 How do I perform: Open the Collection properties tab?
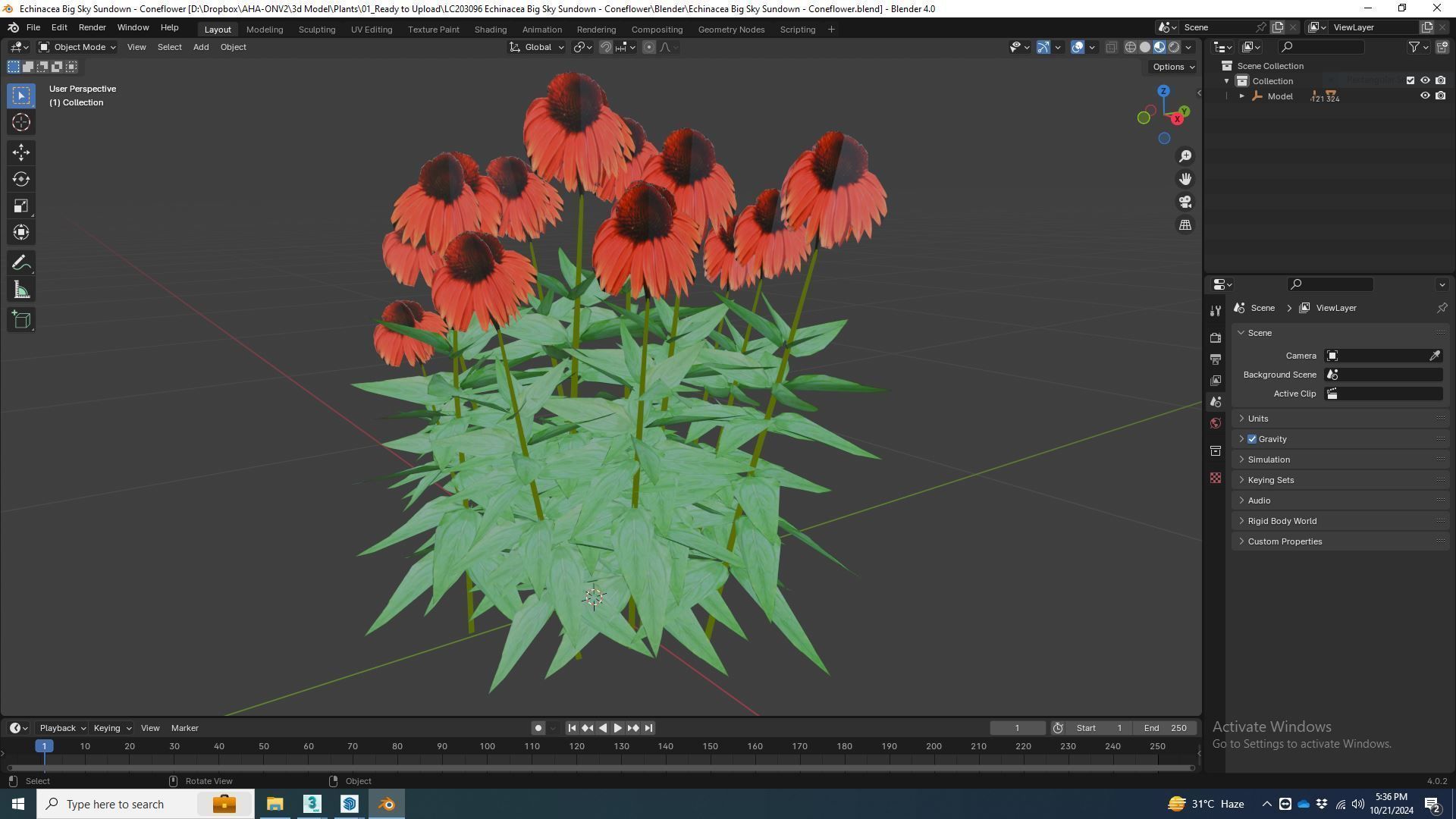(x=1216, y=451)
